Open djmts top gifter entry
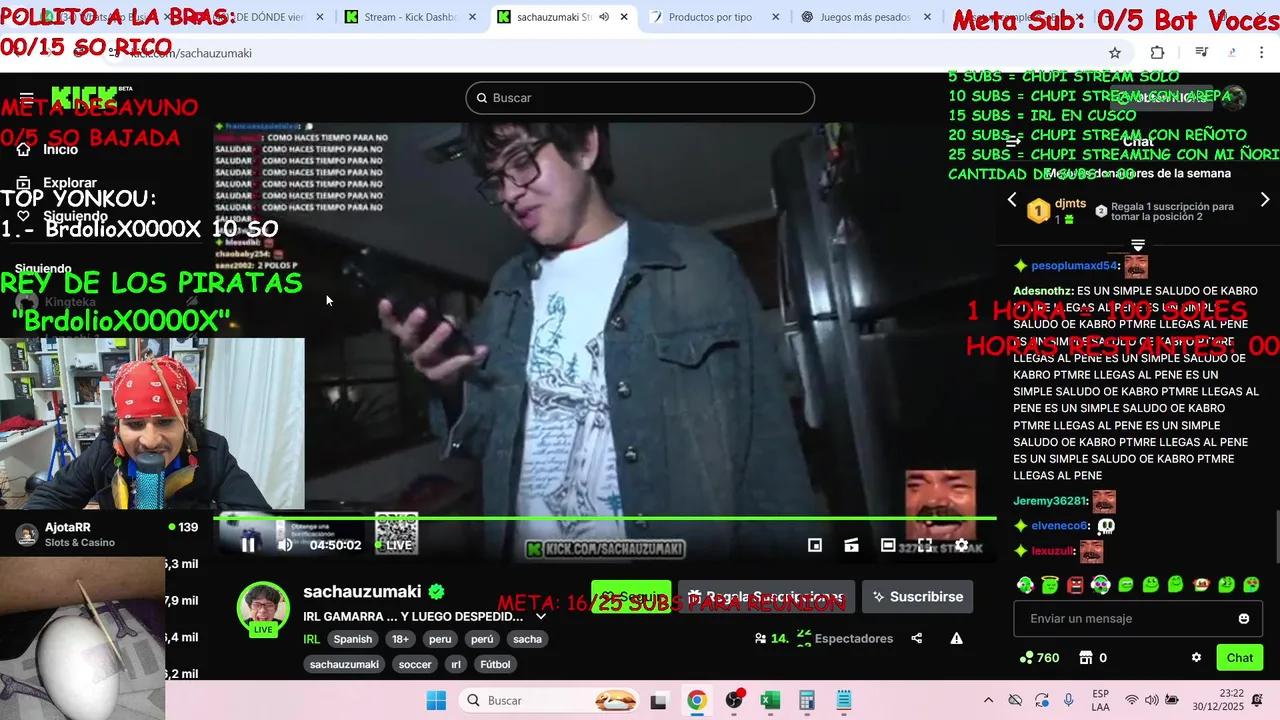1280x720 pixels. point(1058,211)
